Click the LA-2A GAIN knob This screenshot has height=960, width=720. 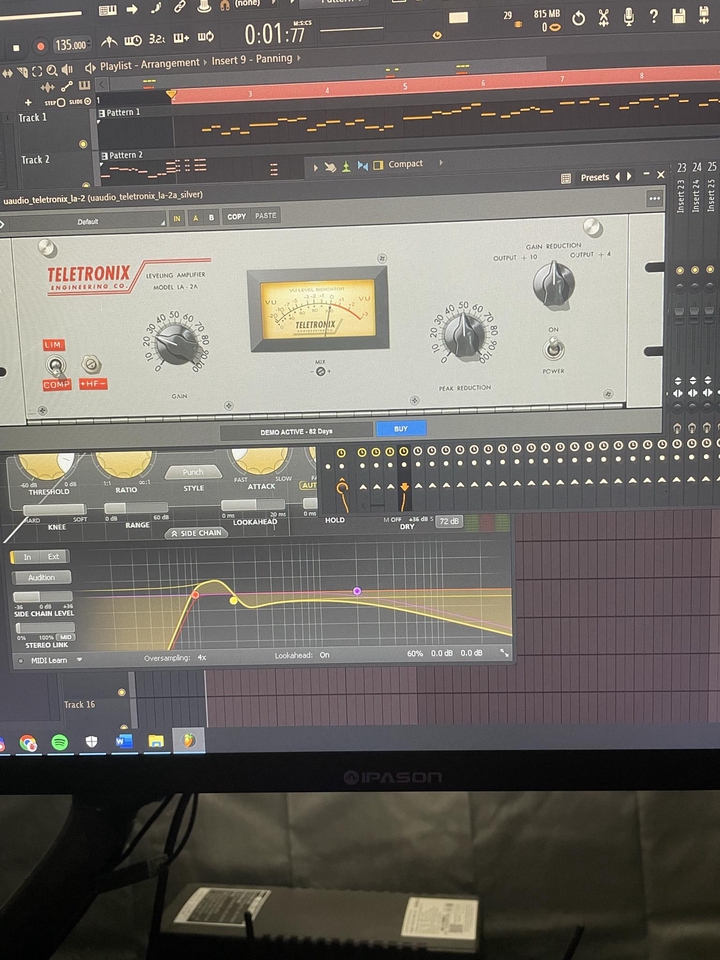click(x=177, y=345)
